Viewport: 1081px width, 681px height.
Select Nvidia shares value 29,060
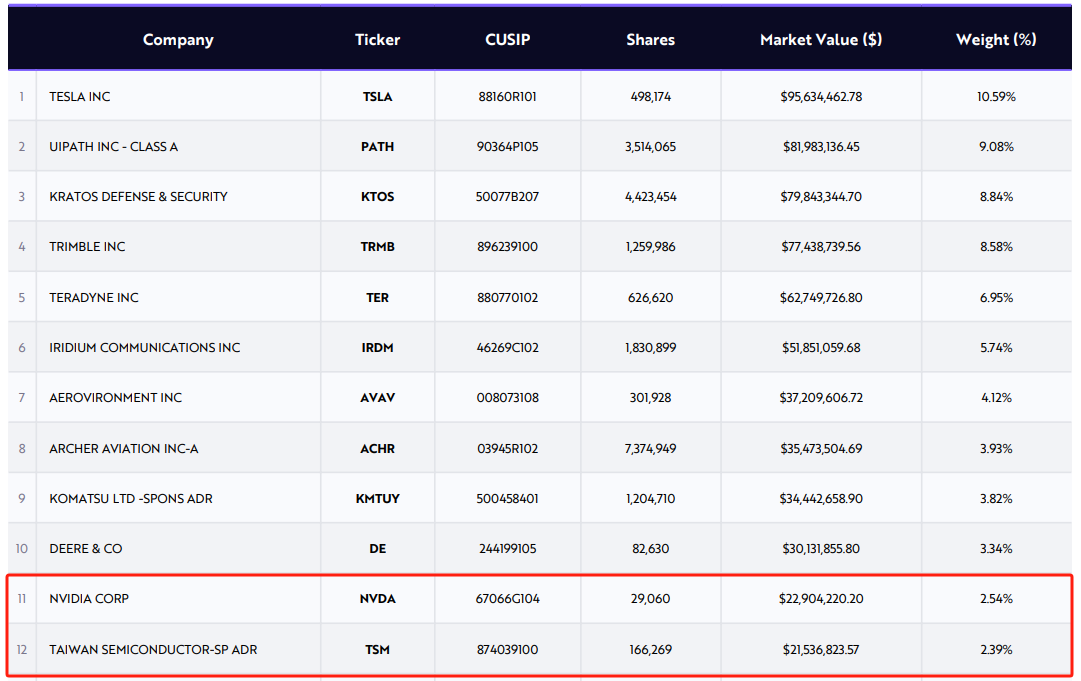[x=650, y=598]
